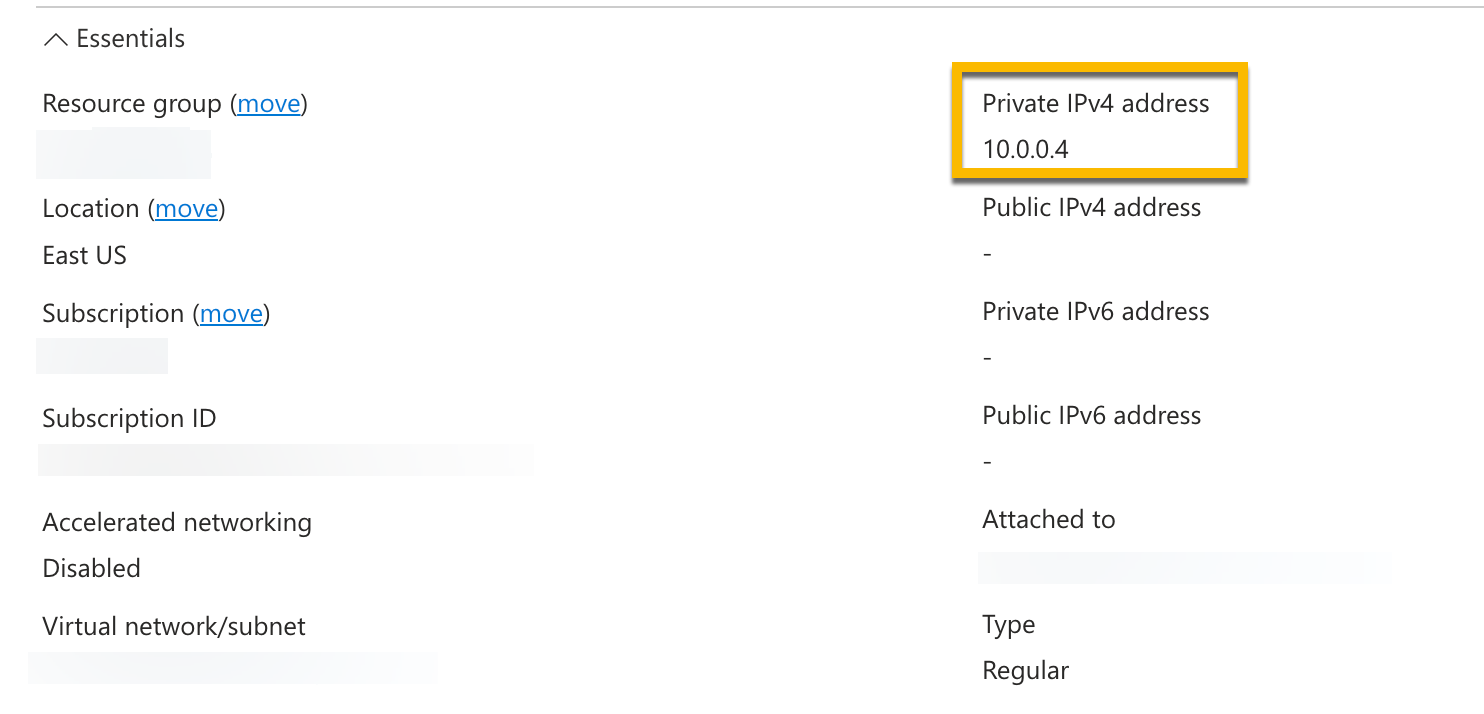Click the Essentials heading text
This screenshot has height=714, width=1484.
[x=130, y=38]
